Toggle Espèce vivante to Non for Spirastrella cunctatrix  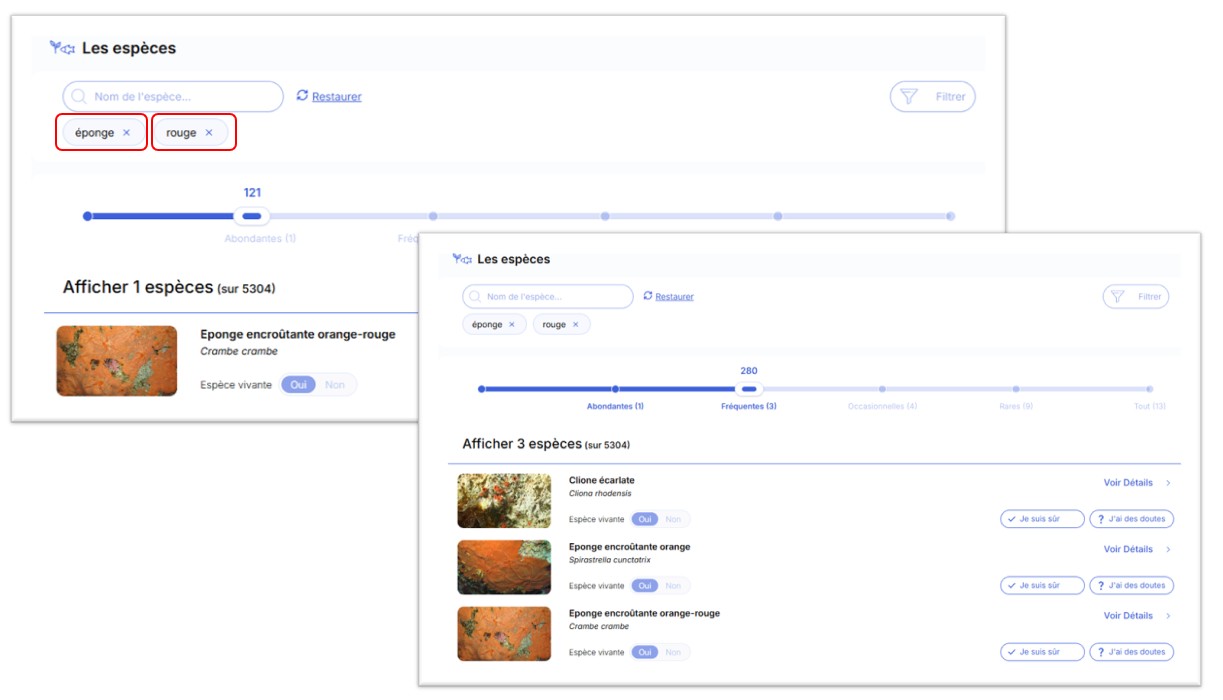point(673,586)
